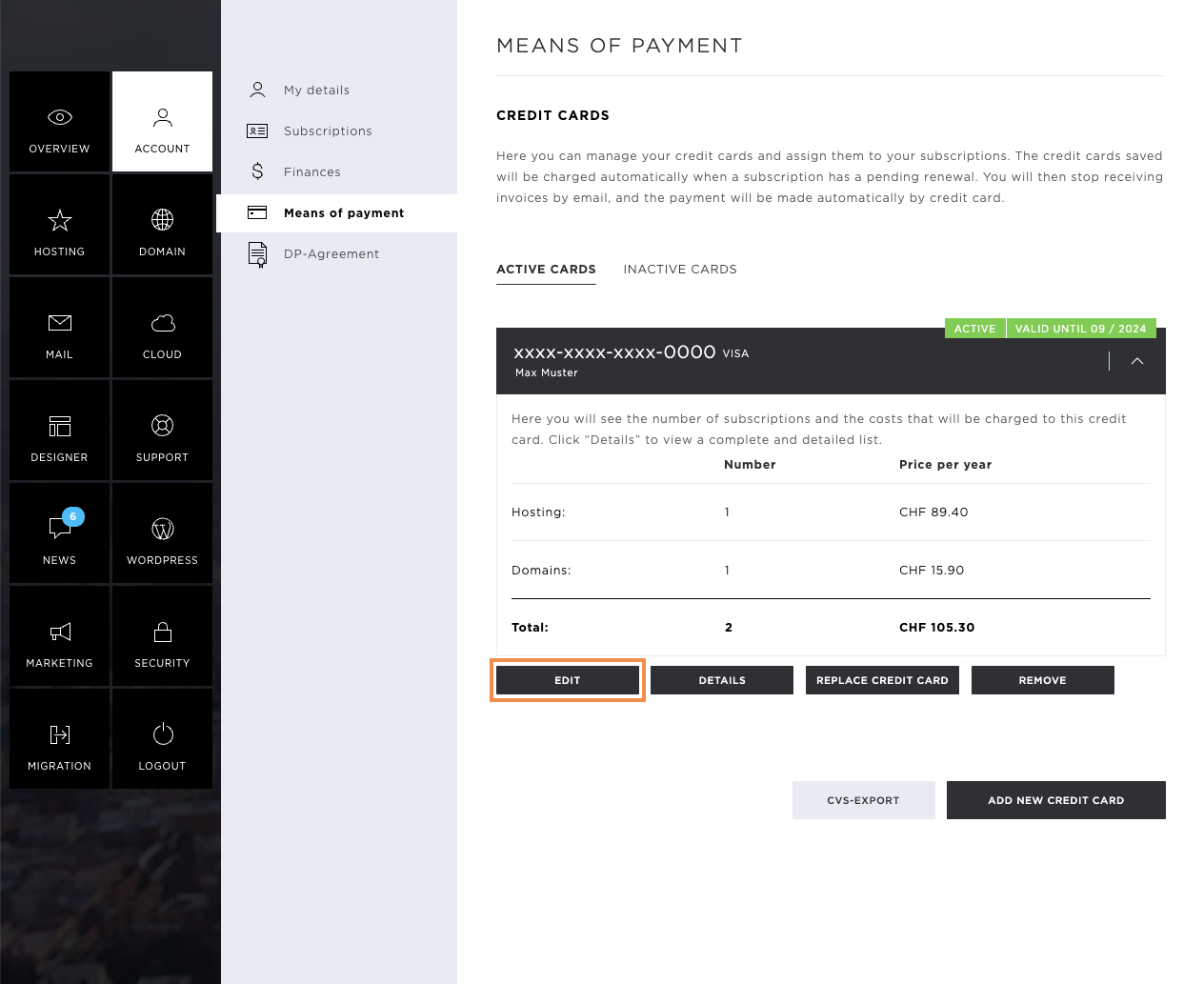Viewport: 1204px width, 984px height.
Task: Open the WordPress logo tile
Action: coord(162,533)
